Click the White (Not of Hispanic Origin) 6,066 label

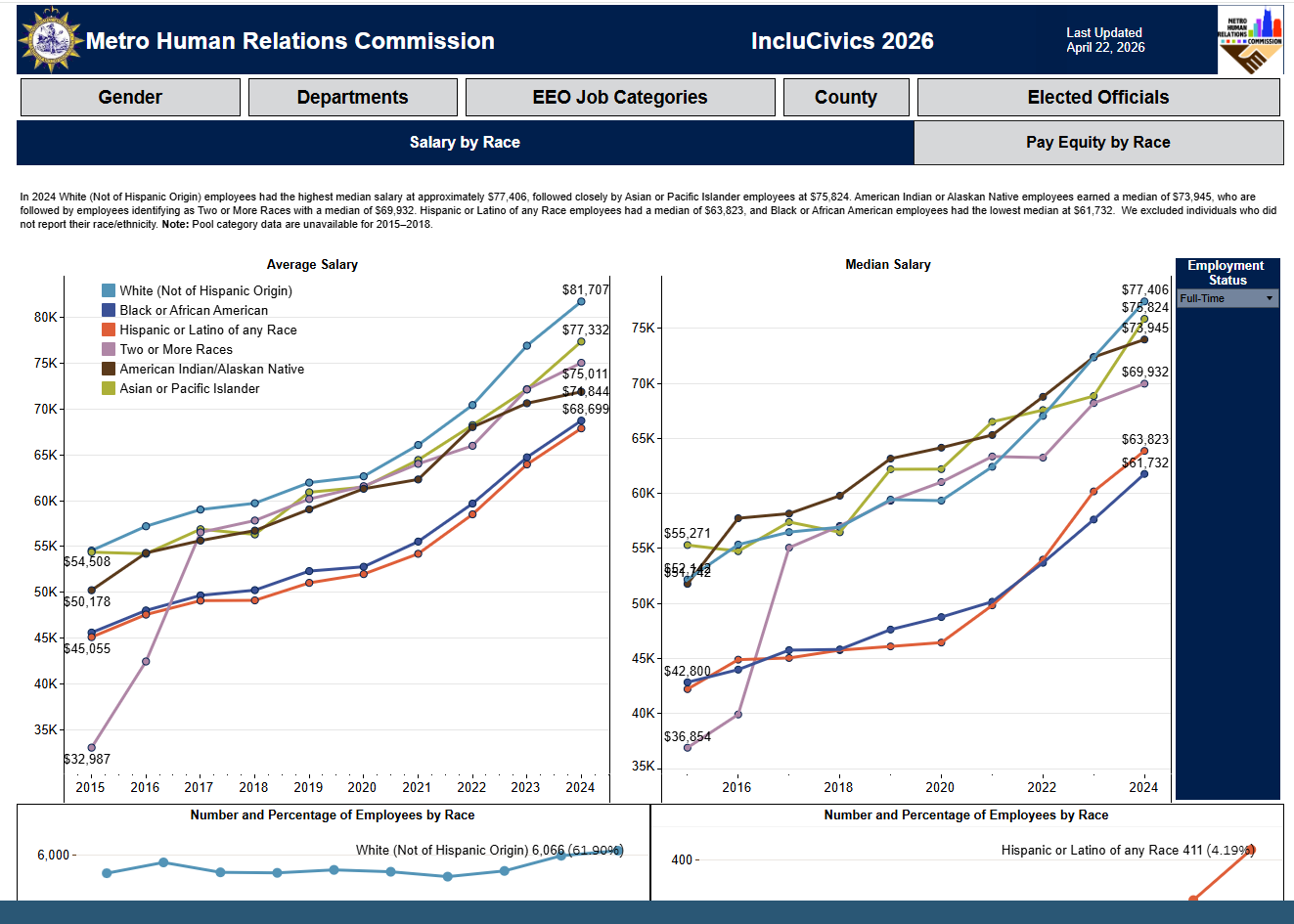(x=489, y=851)
